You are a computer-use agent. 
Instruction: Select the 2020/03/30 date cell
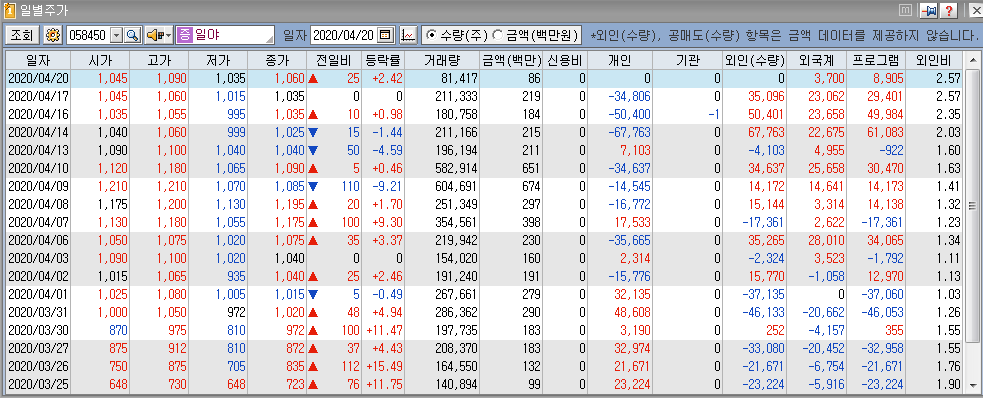pos(38,330)
